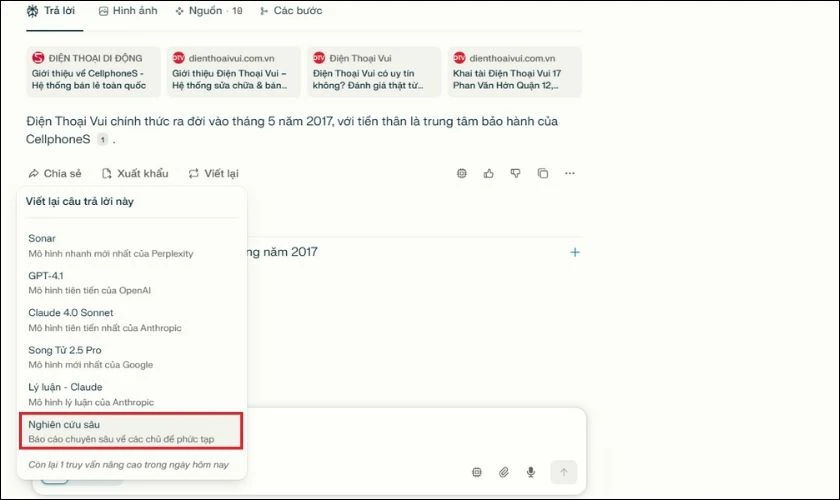Click model selector icon in input box
Viewport: 840px width, 500px height.
[x=477, y=472]
